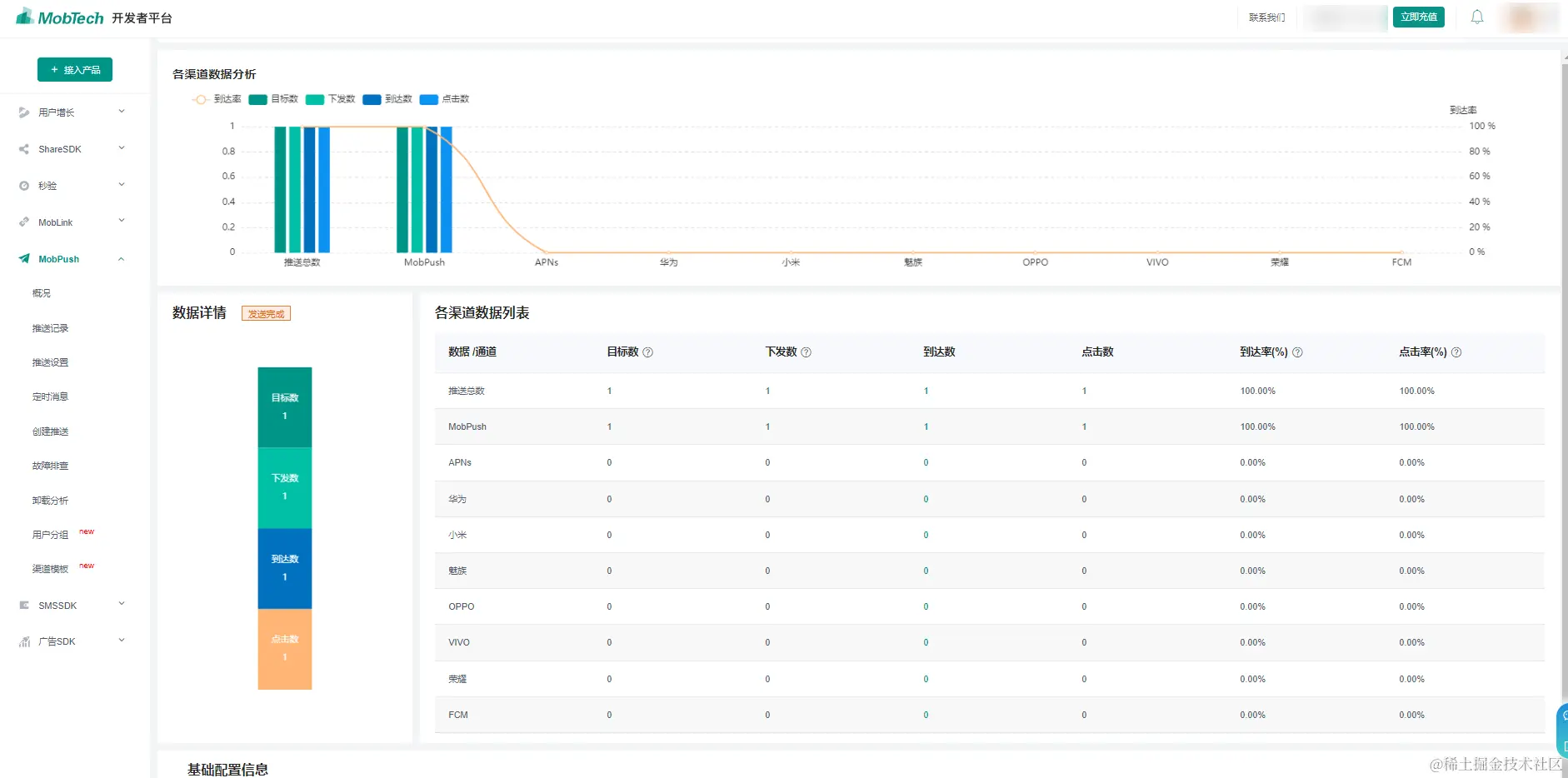The width and height of the screenshot is (1568, 778).
Task: Expand the ShareSDK menu chevron
Action: [122, 148]
